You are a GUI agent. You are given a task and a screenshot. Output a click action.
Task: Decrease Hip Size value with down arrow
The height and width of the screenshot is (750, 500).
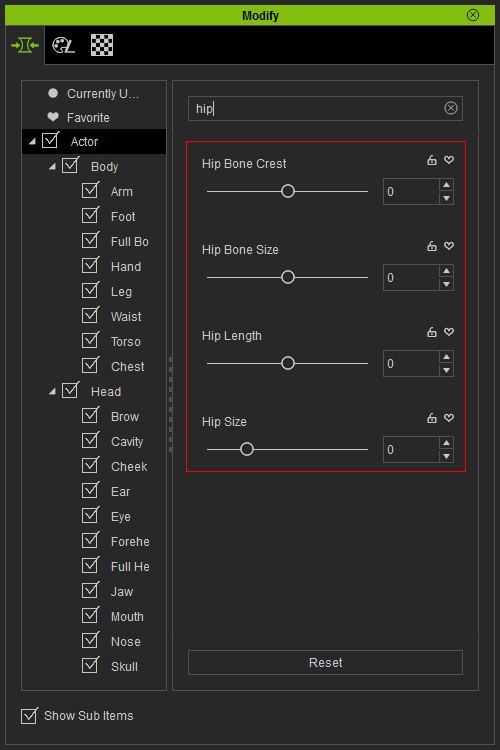[446, 456]
